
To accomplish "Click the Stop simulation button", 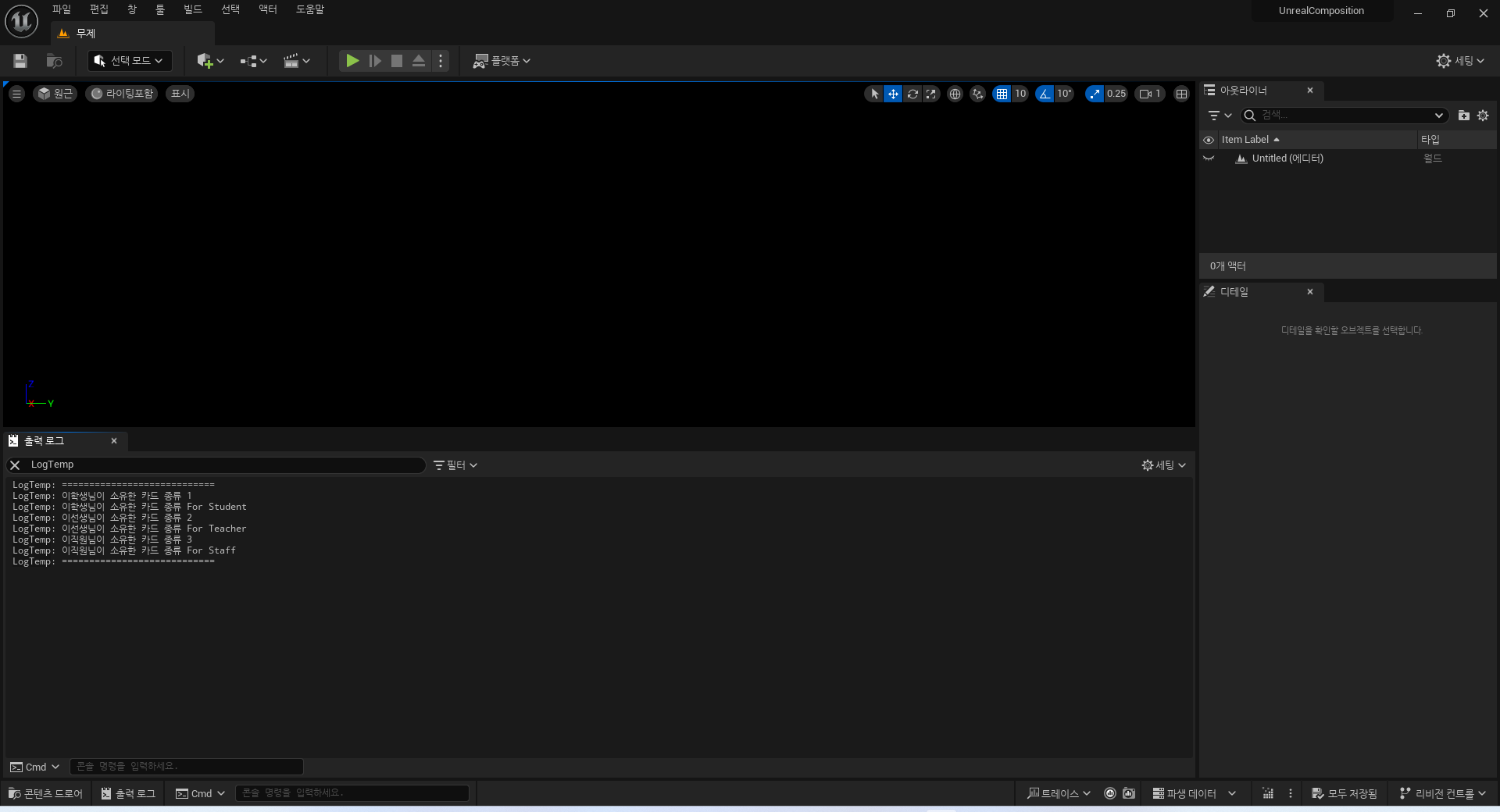I will tap(397, 61).
